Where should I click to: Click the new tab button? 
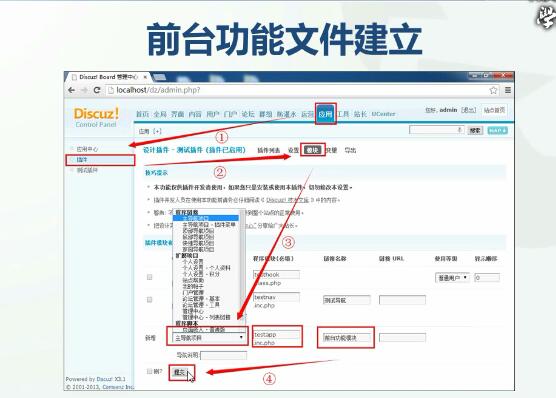[159, 77]
